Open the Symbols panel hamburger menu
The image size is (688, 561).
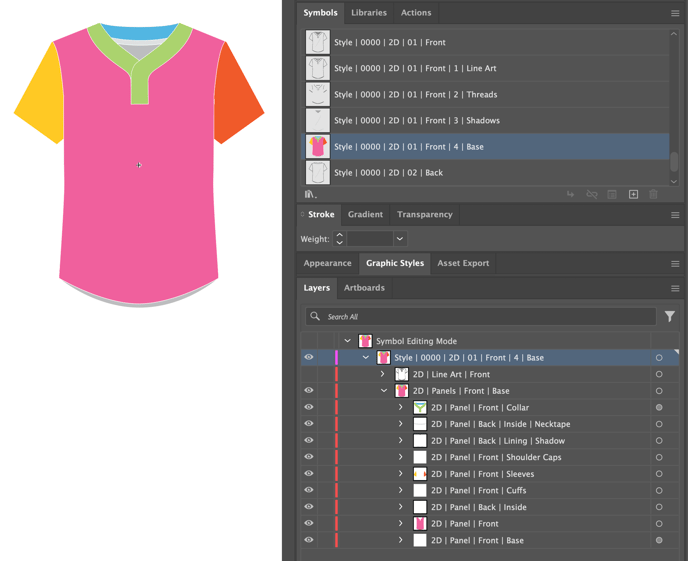click(x=675, y=13)
